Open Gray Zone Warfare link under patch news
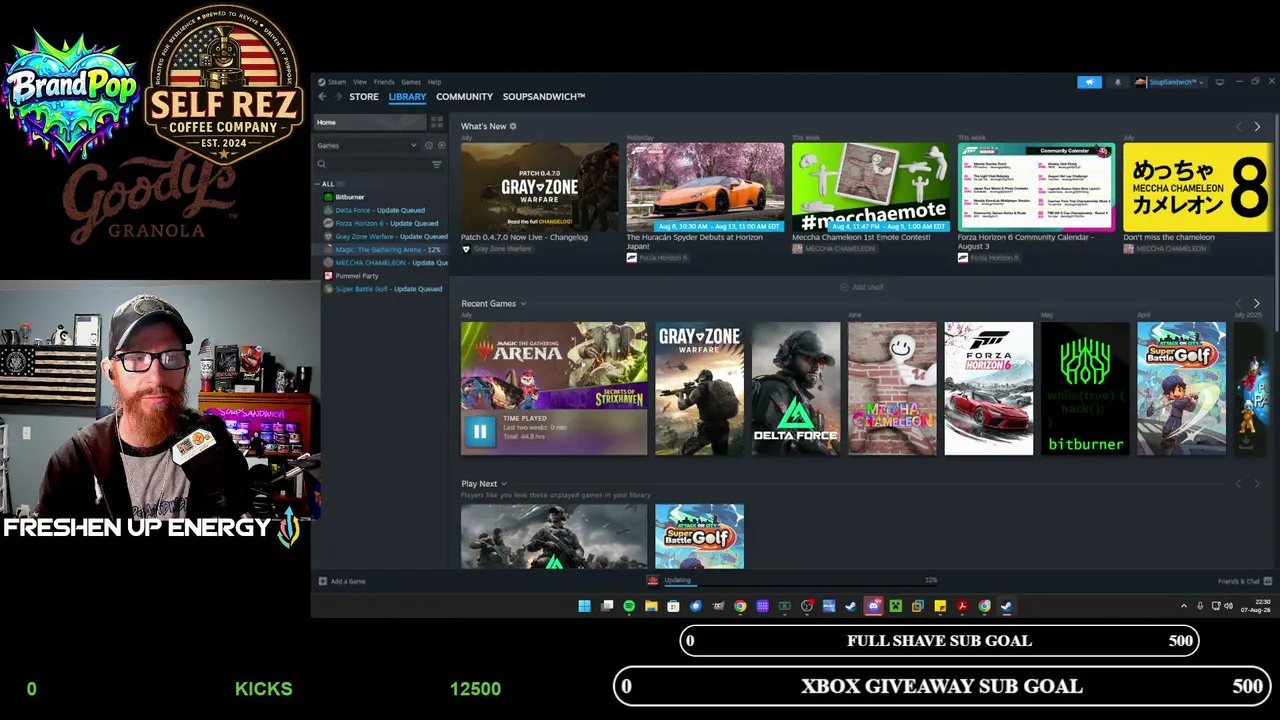Screen dimensions: 1280x720 [497, 249]
